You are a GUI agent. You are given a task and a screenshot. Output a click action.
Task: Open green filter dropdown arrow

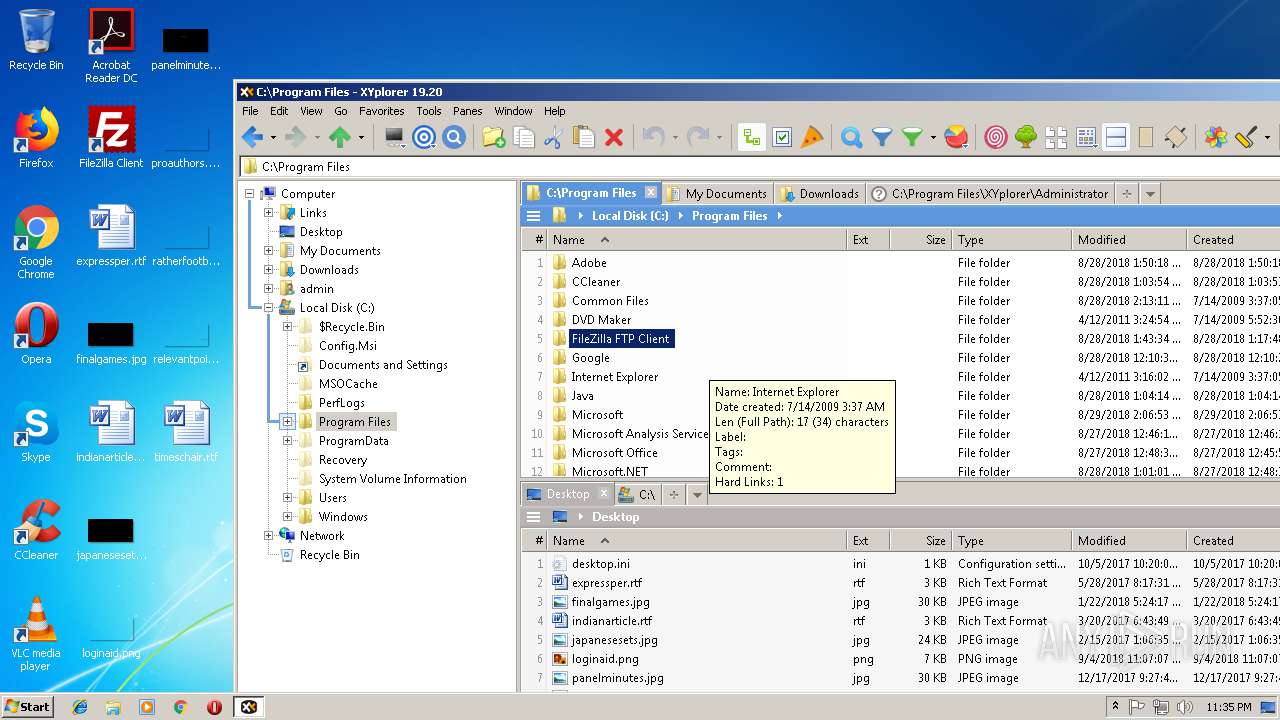(933, 138)
